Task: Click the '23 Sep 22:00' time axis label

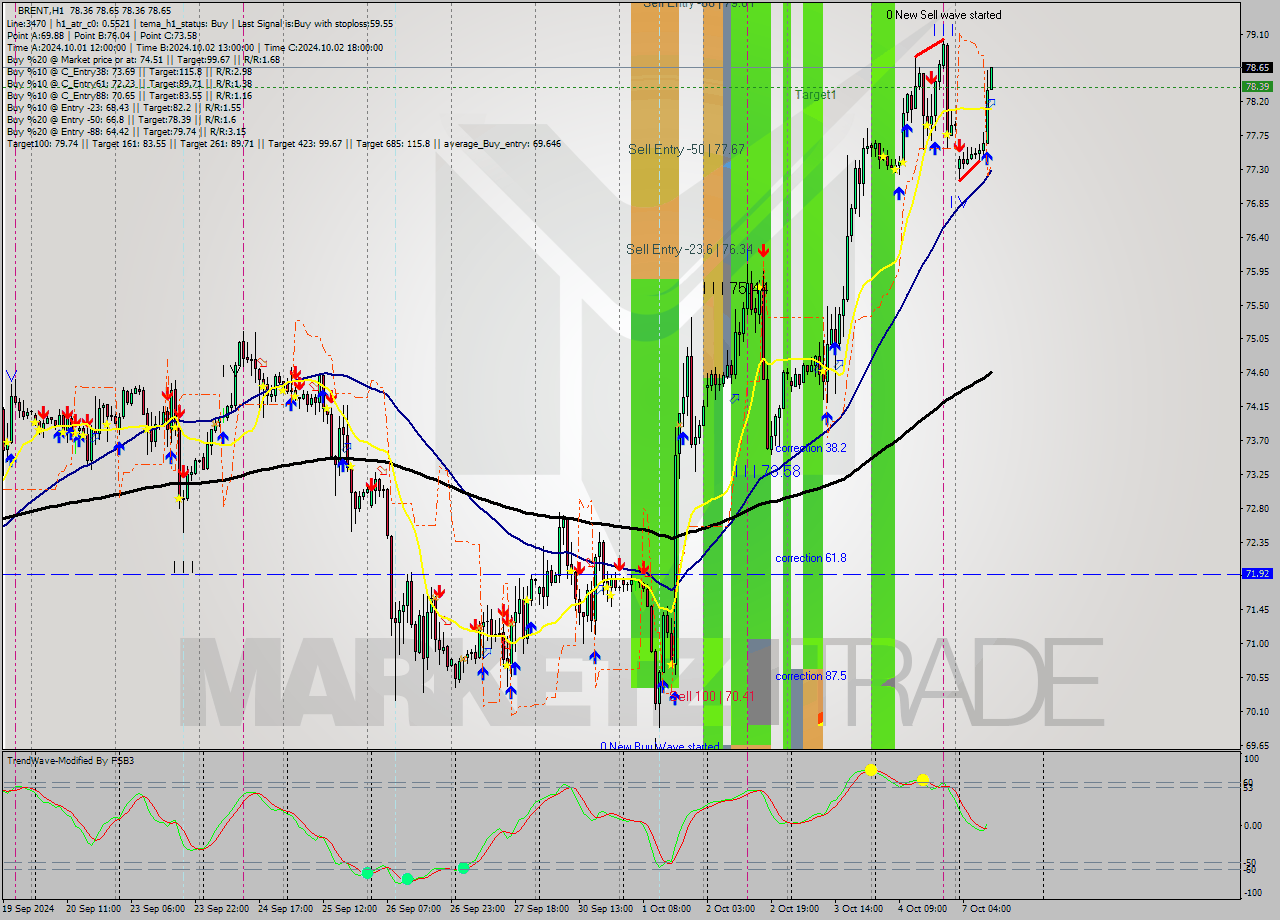Action: [222, 908]
